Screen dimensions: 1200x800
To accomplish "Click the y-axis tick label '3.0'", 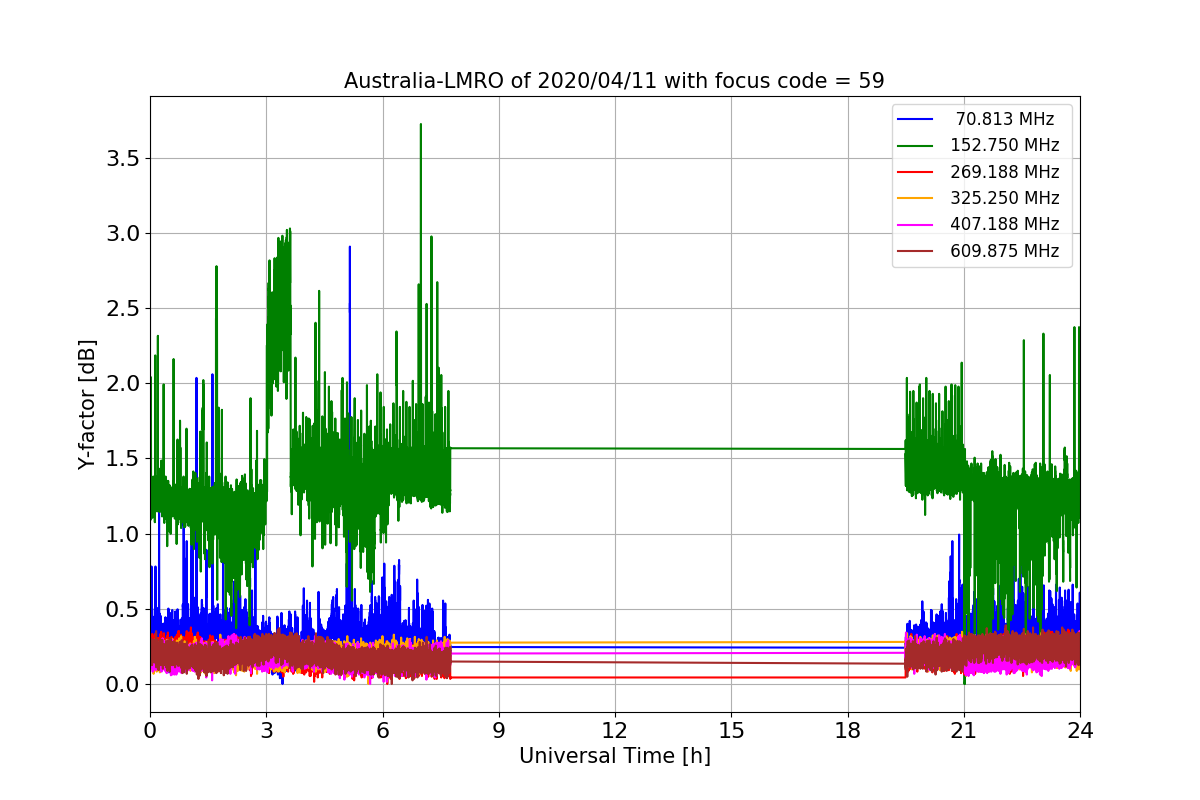I will (x=123, y=233).
